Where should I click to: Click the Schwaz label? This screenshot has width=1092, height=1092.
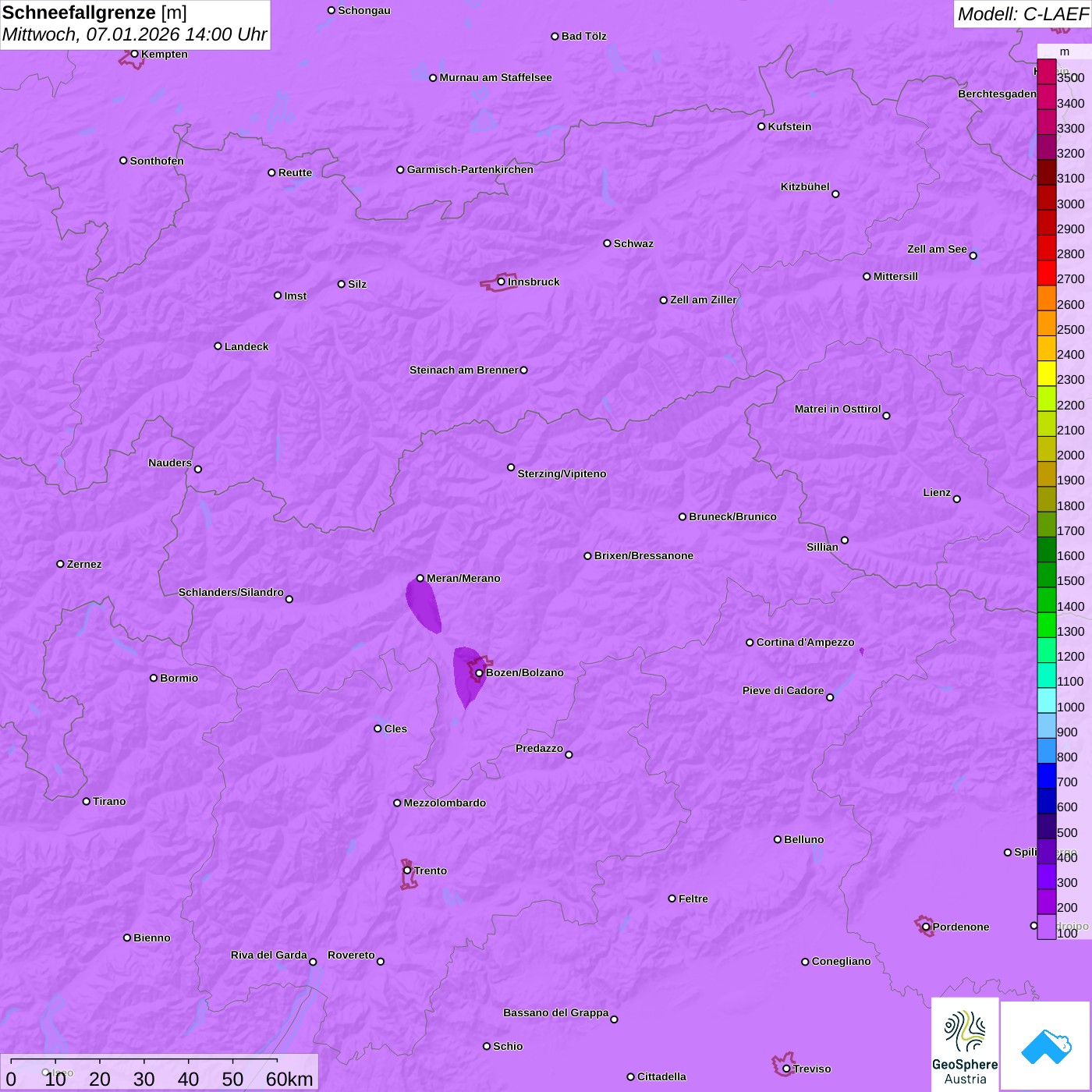coord(633,243)
